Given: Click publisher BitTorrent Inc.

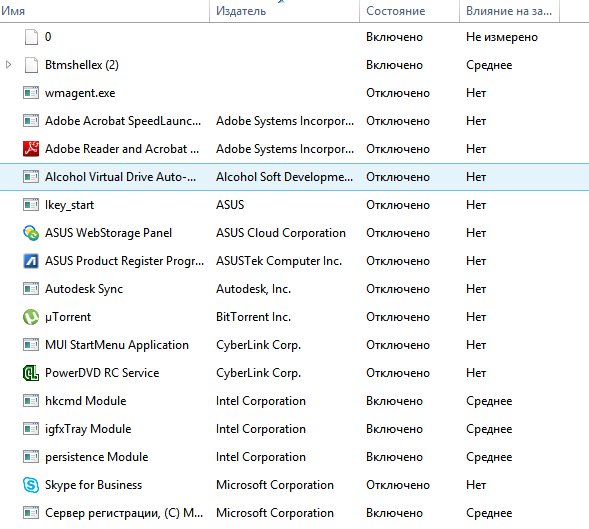Looking at the screenshot, I should pyautogui.click(x=253, y=317).
